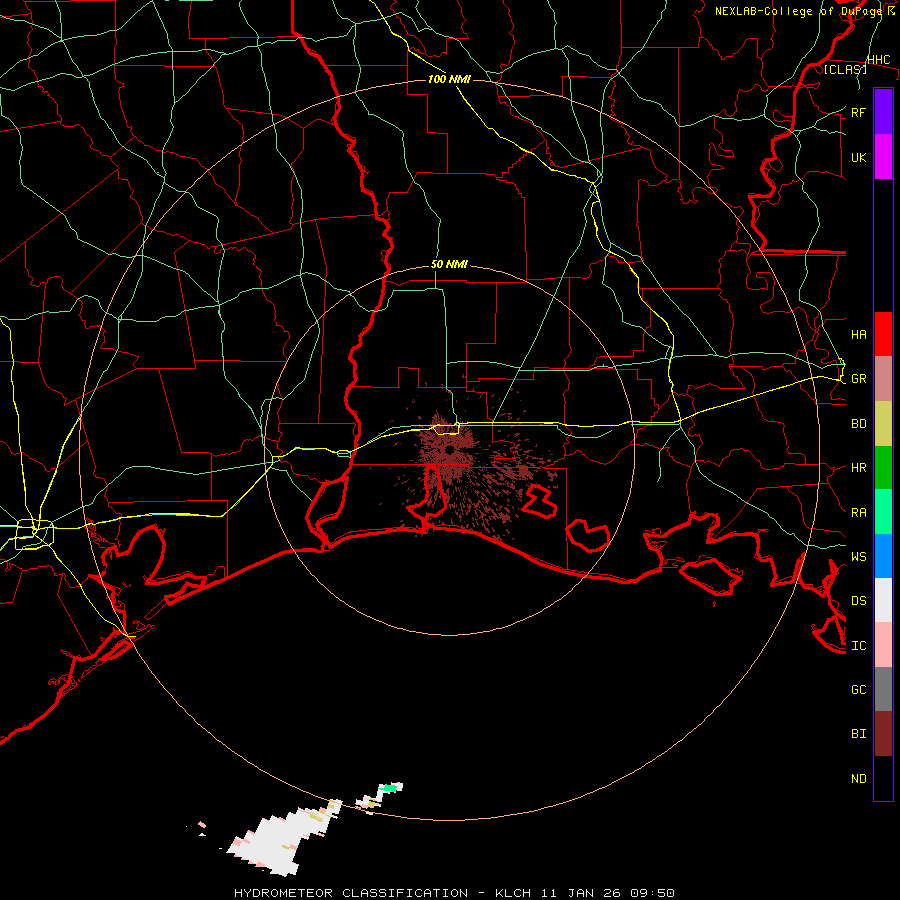Click the RA light green legend swatch
The image size is (900, 900).
tap(883, 512)
